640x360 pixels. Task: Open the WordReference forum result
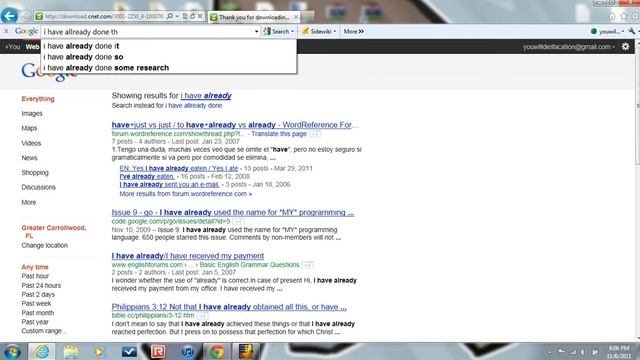pos(236,125)
